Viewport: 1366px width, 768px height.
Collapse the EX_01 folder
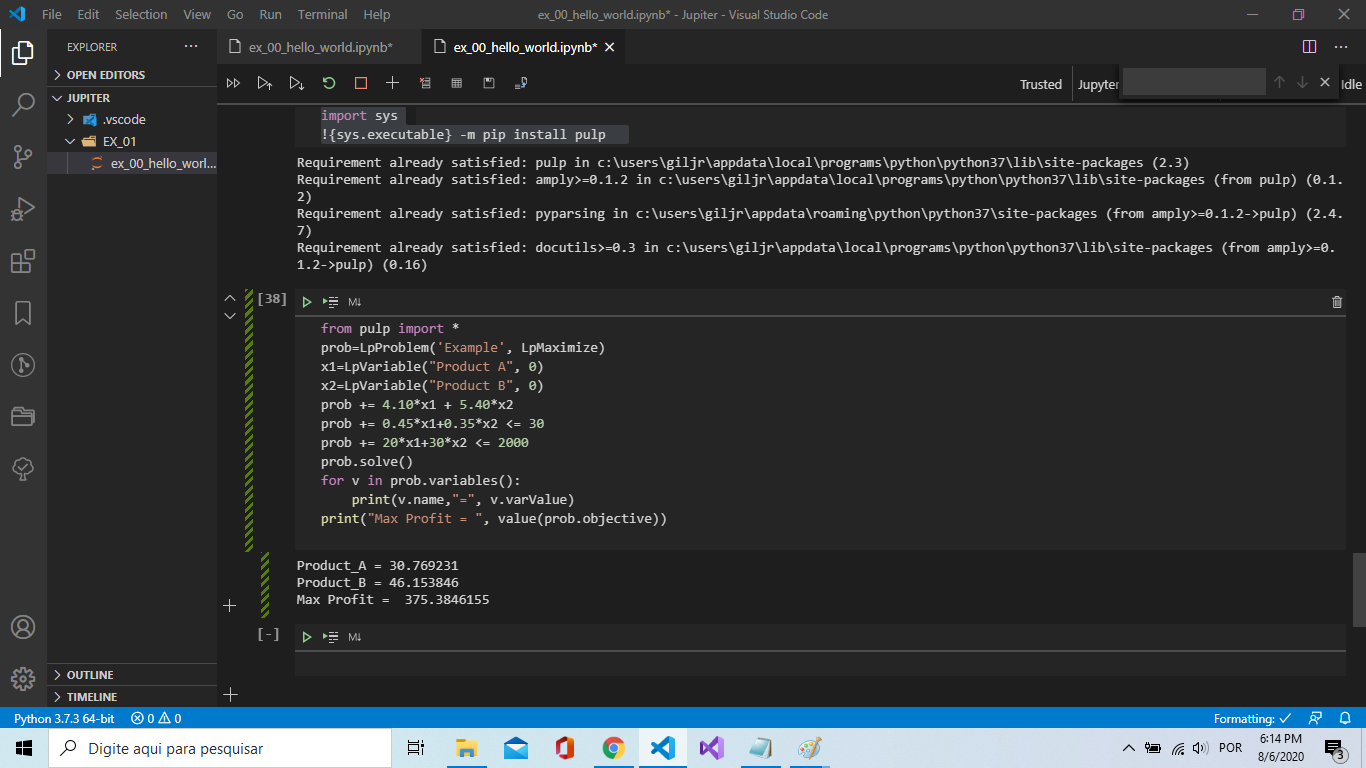(x=132, y=141)
